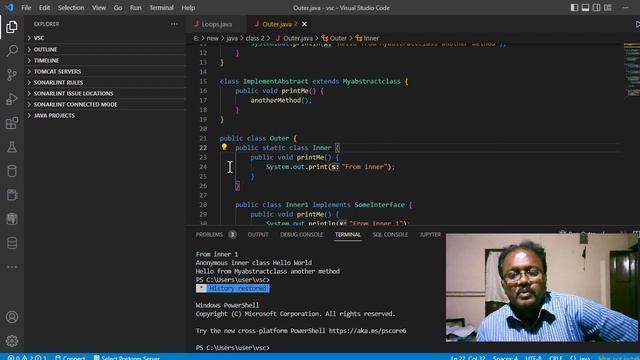Open the Extensions view icon
The width and height of the screenshot is (640, 360).
[12, 123]
